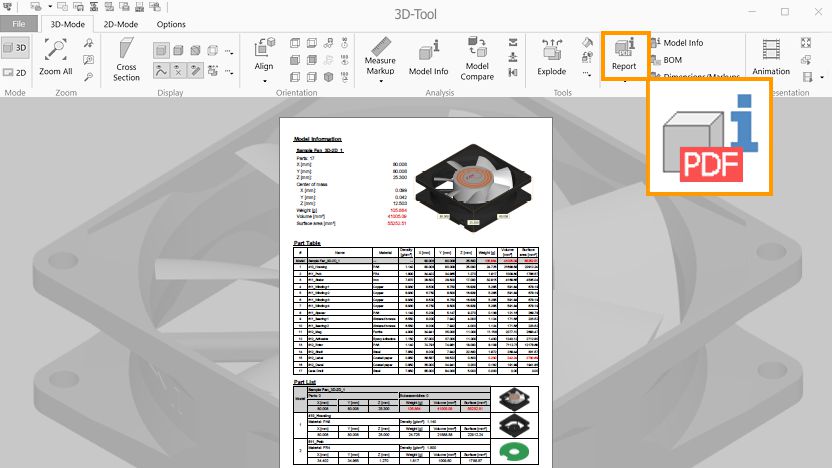This screenshot has height=468, width=832.
Task: Expand the Measure Markup dropdown arrow
Action: [380, 82]
